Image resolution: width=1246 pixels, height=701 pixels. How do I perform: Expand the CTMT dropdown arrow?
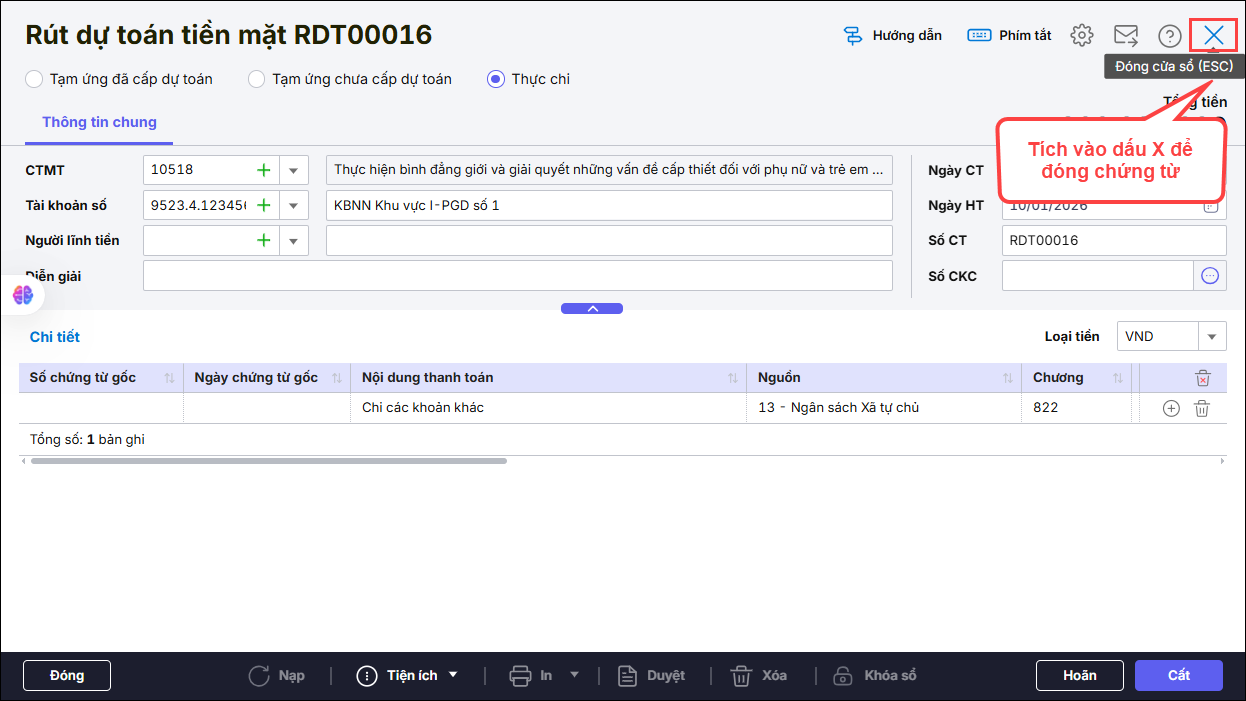tap(294, 171)
